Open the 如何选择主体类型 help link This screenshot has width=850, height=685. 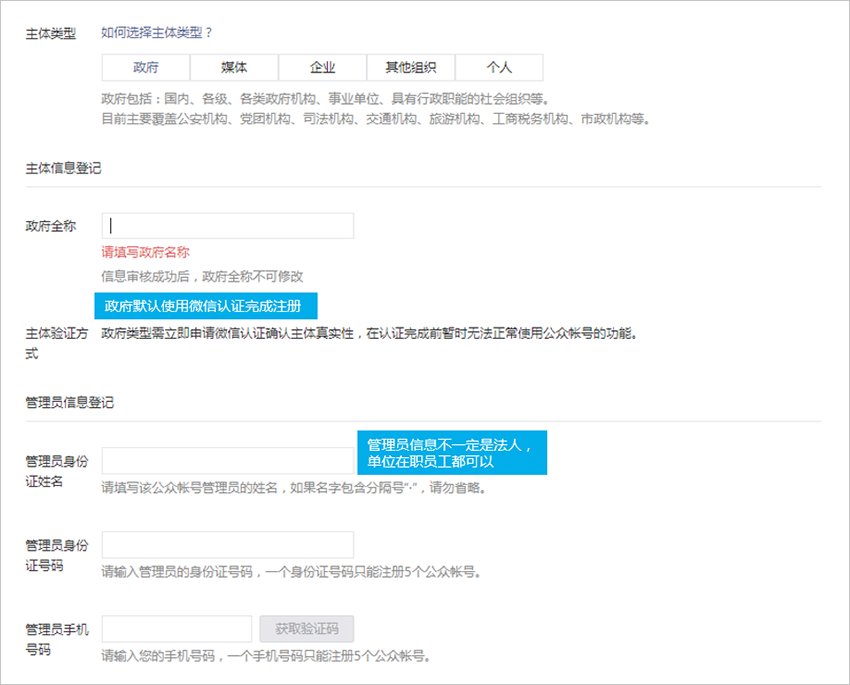[x=158, y=31]
